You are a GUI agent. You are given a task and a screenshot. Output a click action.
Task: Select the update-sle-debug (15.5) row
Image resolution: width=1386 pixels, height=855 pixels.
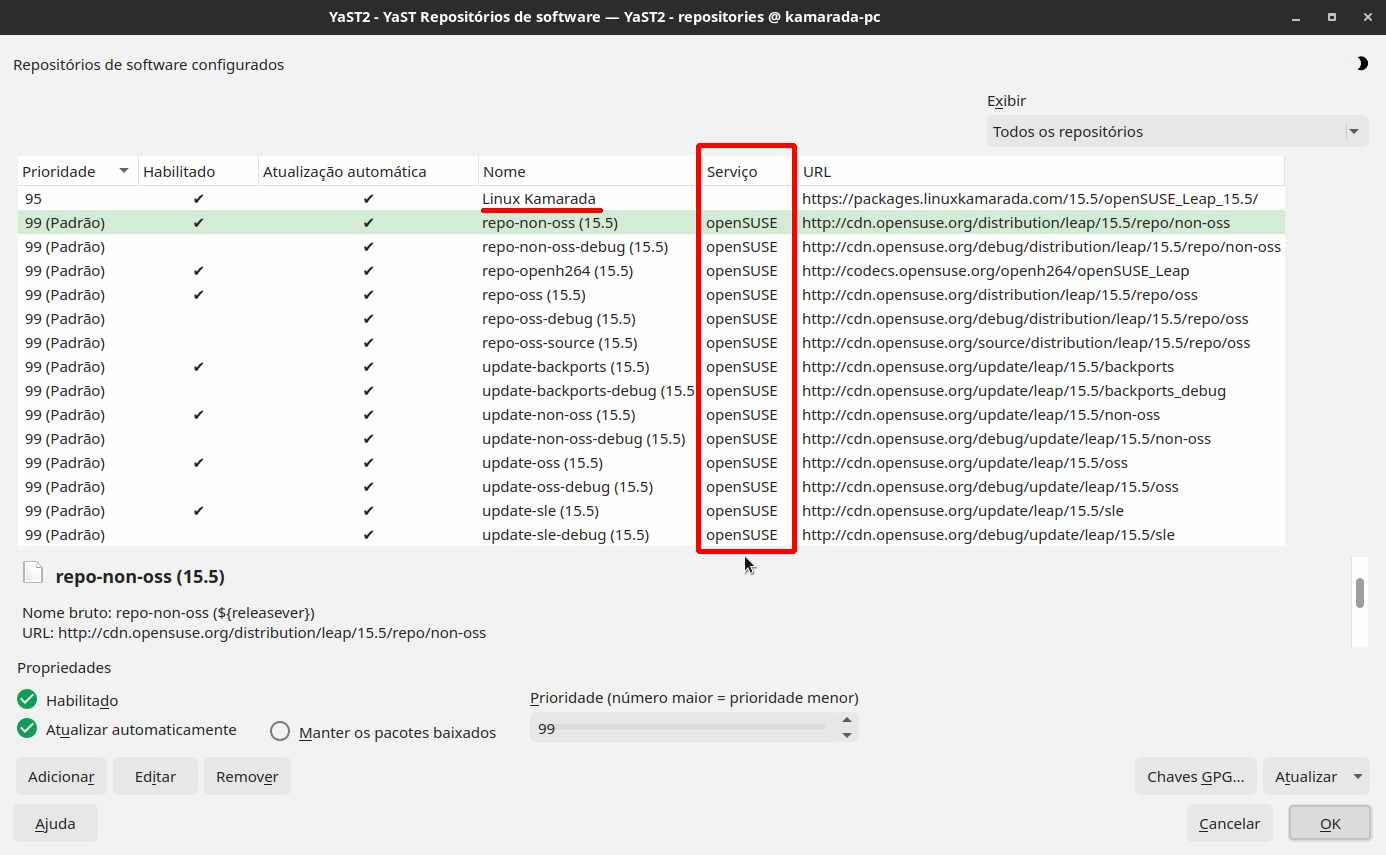650,535
